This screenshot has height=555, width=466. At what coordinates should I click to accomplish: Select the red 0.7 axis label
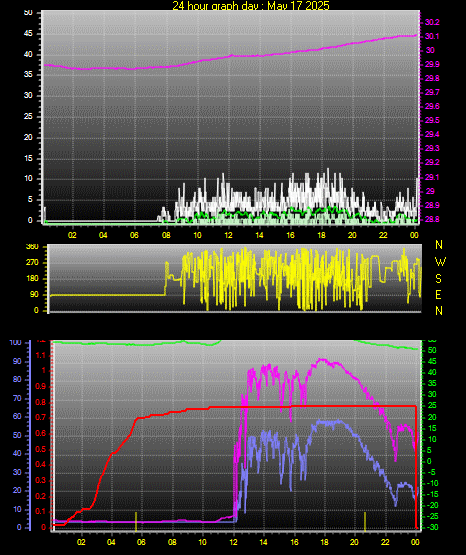tap(41, 418)
